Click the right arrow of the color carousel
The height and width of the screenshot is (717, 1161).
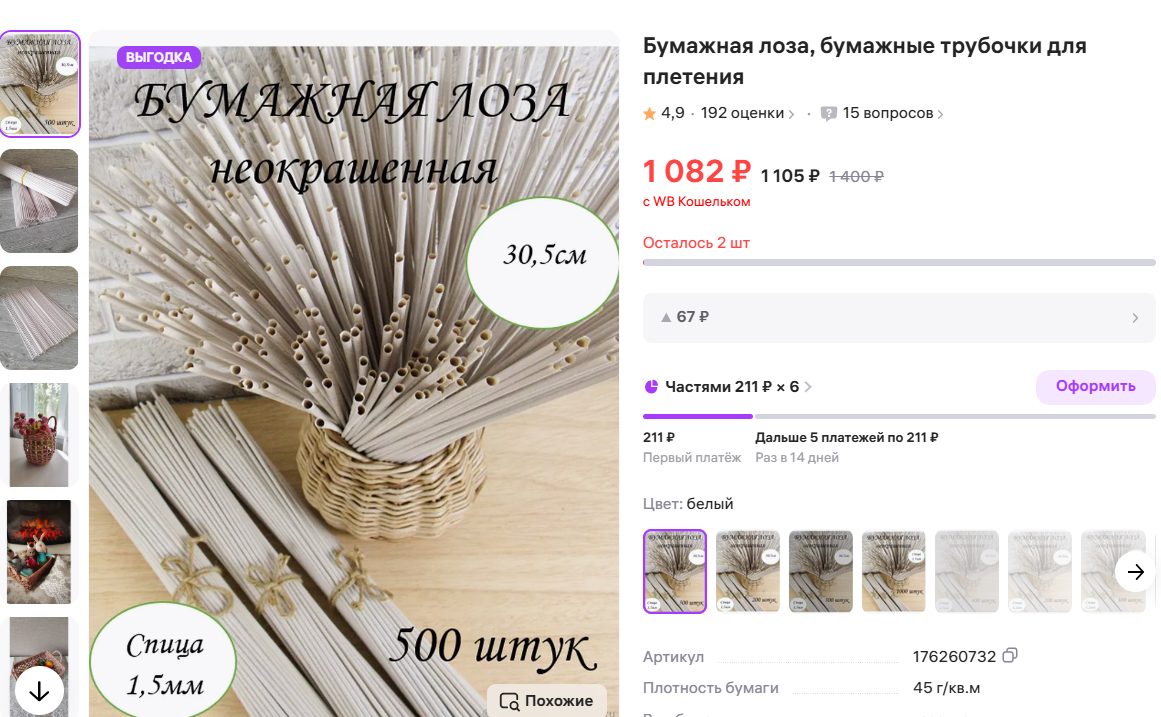click(x=1136, y=572)
